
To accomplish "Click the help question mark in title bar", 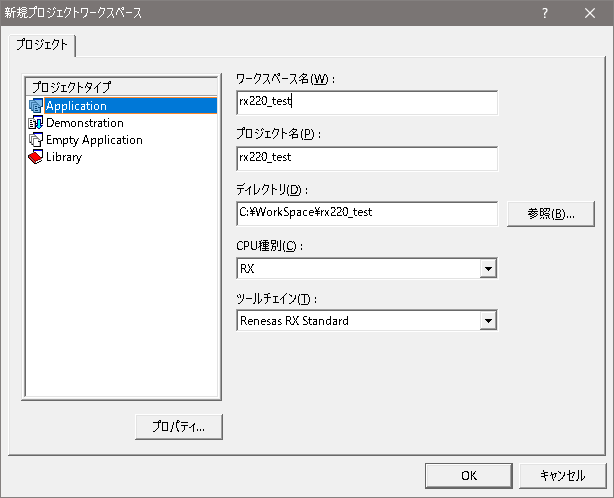I will click(x=545, y=13).
